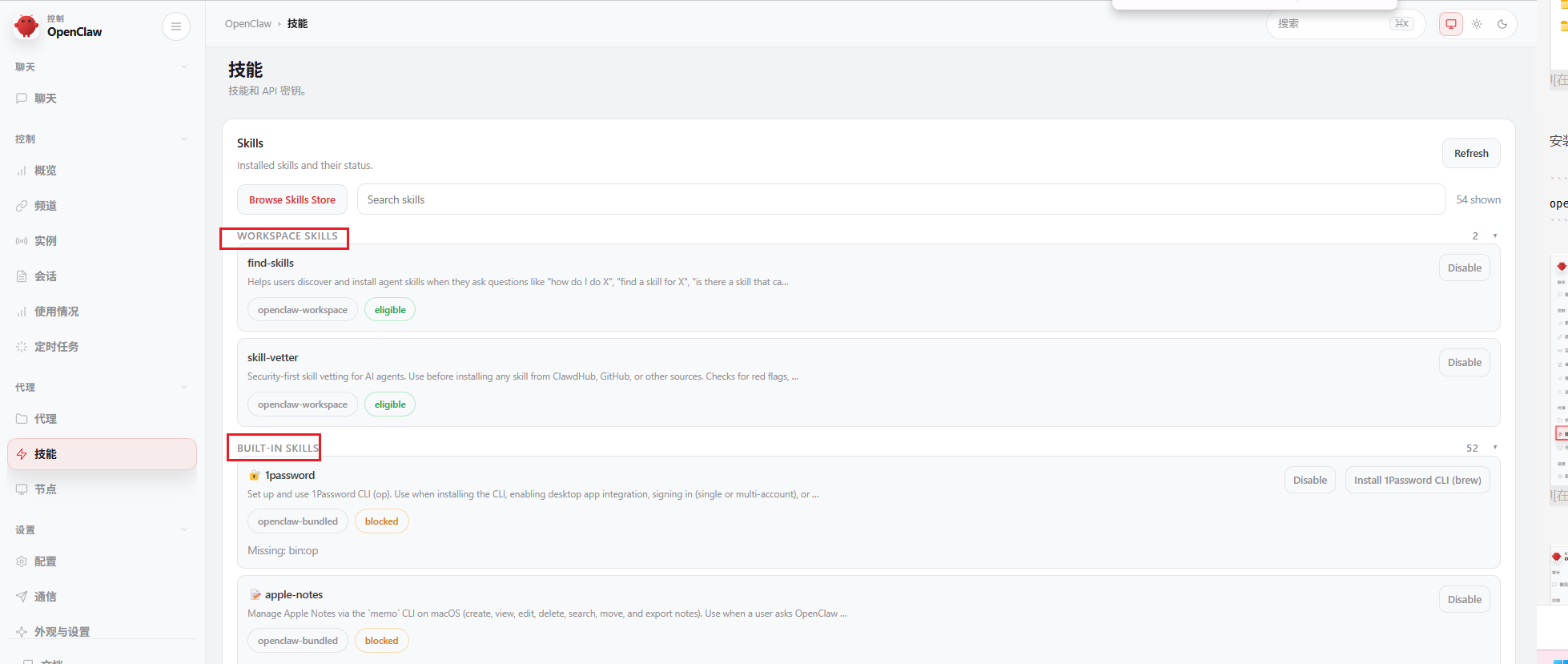Click the OpenClaw red mascot logo

(26, 26)
